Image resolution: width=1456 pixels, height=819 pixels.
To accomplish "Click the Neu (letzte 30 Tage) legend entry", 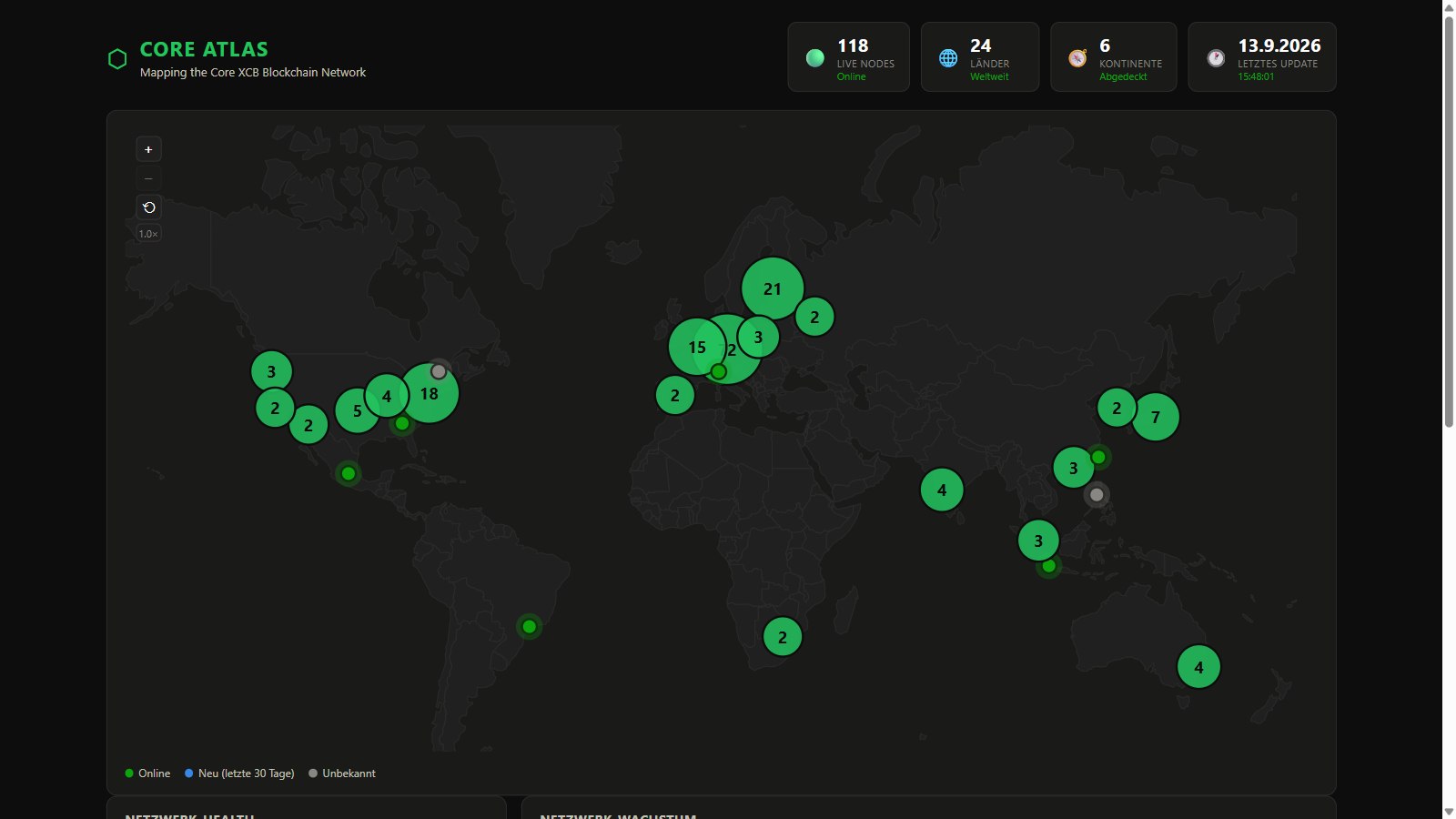I will click(239, 773).
